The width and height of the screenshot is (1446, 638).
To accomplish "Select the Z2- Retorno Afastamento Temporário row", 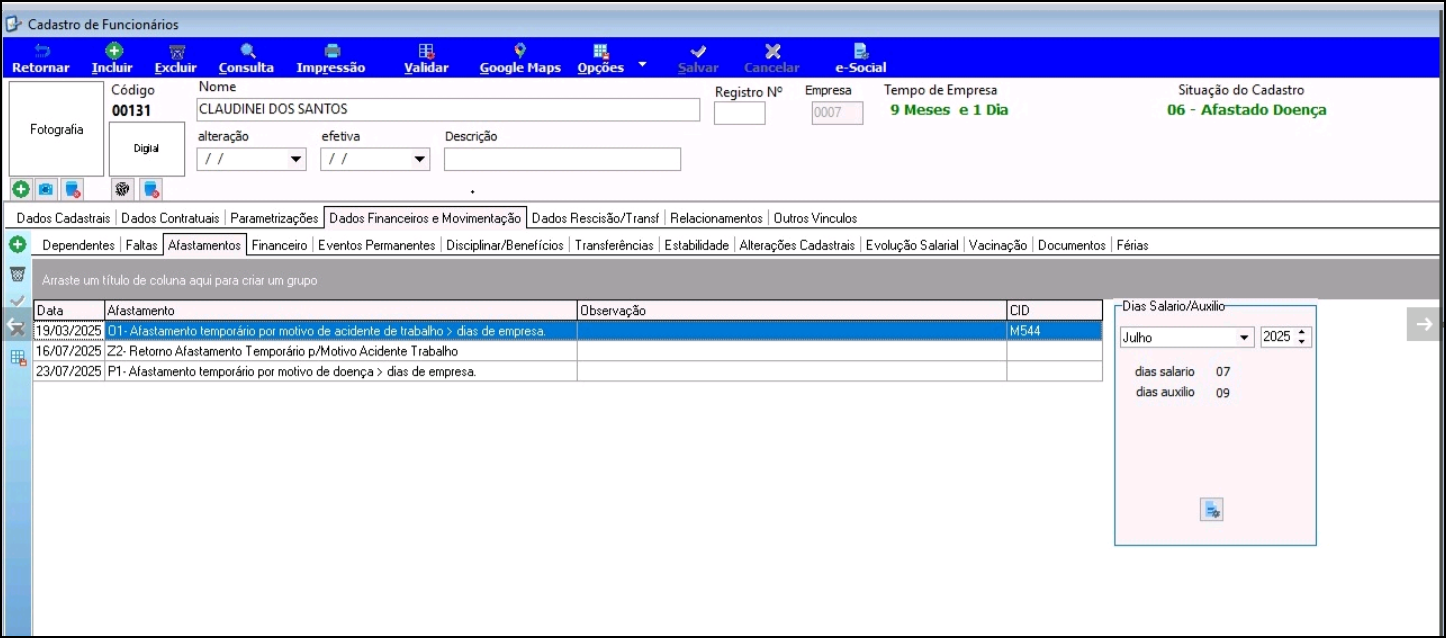I will pyautogui.click(x=568, y=351).
